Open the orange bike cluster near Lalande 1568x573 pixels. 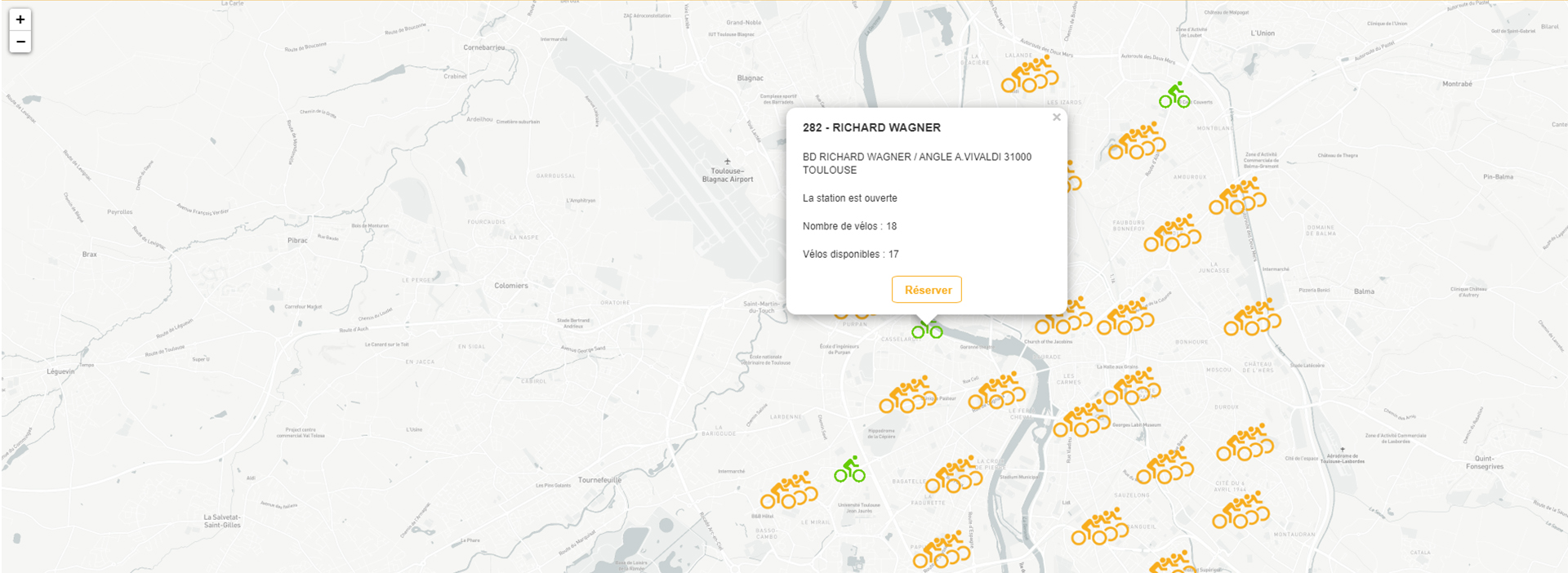[x=1030, y=74]
